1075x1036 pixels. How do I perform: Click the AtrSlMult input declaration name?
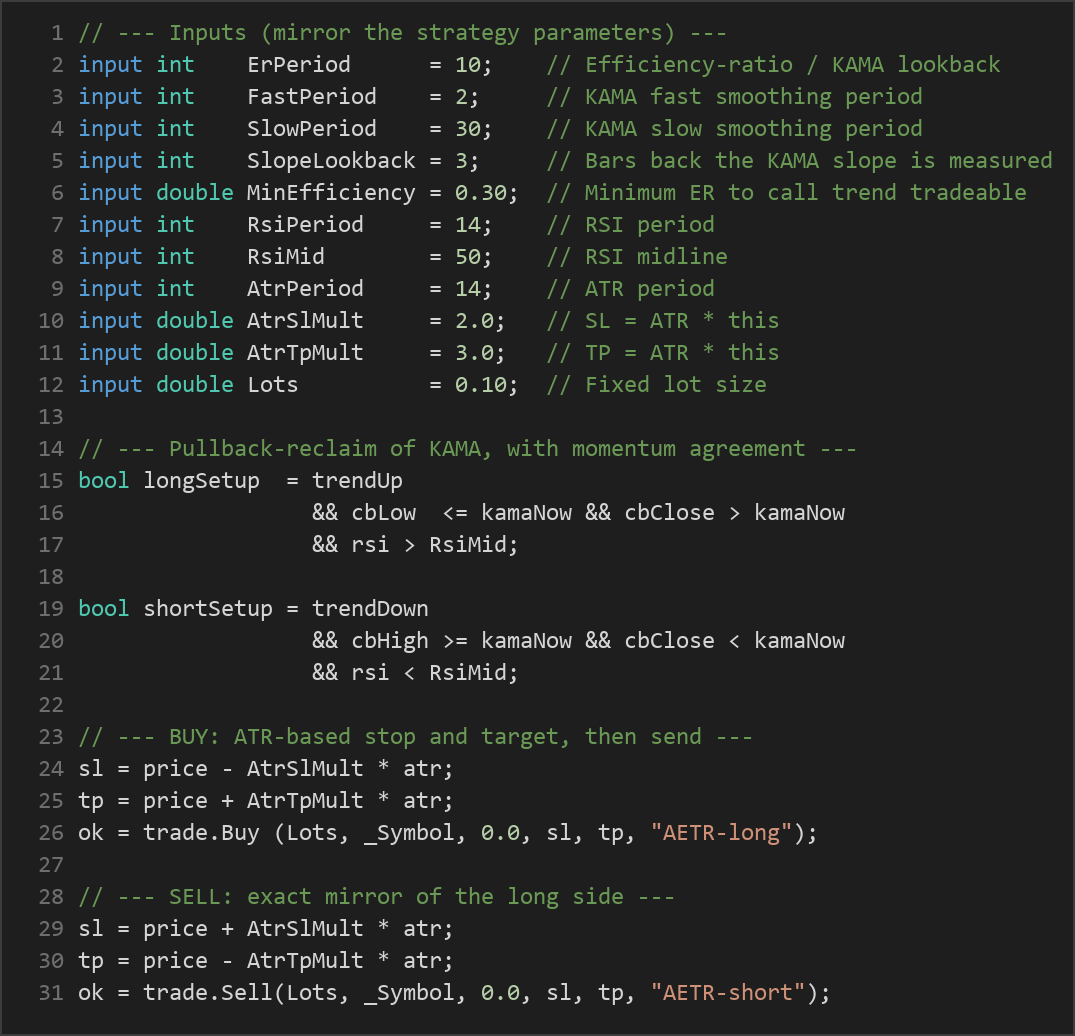pyautogui.click(x=305, y=321)
